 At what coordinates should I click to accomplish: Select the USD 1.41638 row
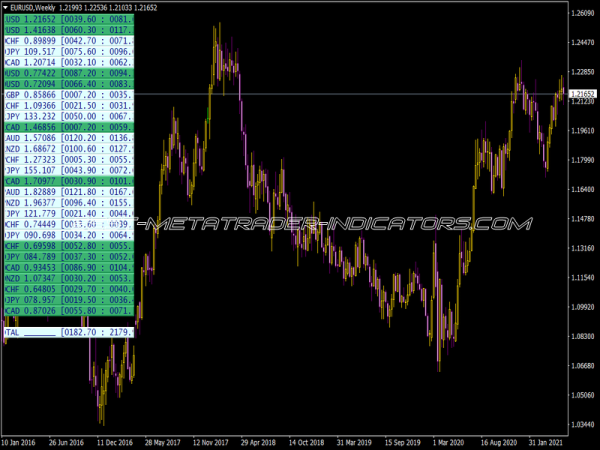(68, 31)
